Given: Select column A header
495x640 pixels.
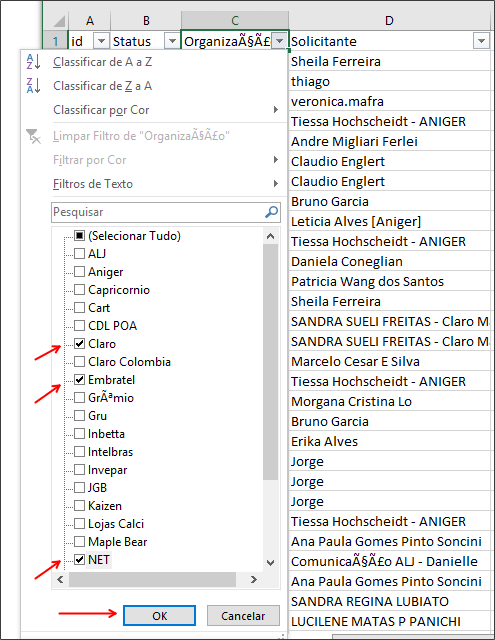Looking at the screenshot, I should click(90, 20).
